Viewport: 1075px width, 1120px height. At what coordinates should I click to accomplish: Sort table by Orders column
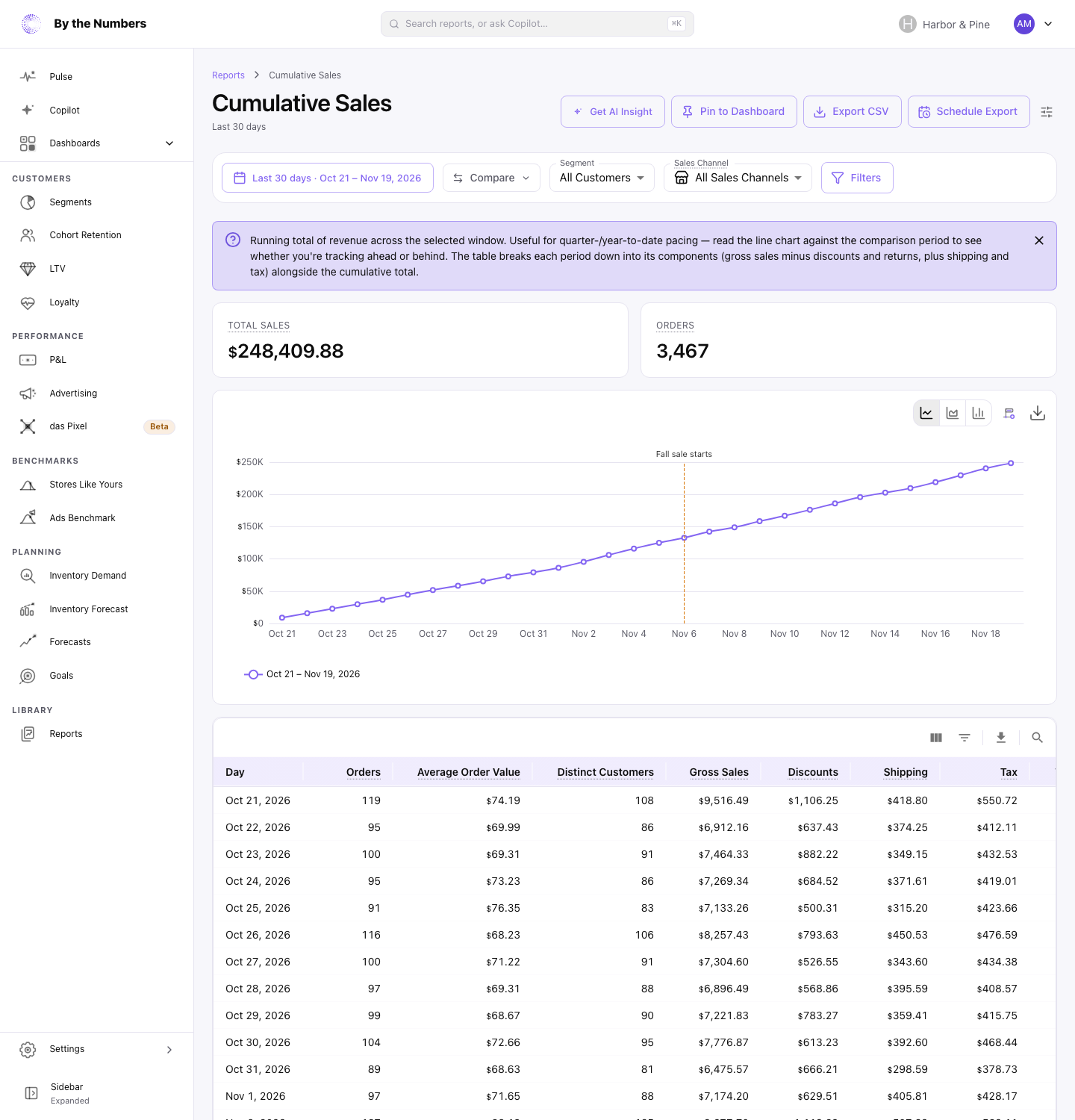[364, 772]
